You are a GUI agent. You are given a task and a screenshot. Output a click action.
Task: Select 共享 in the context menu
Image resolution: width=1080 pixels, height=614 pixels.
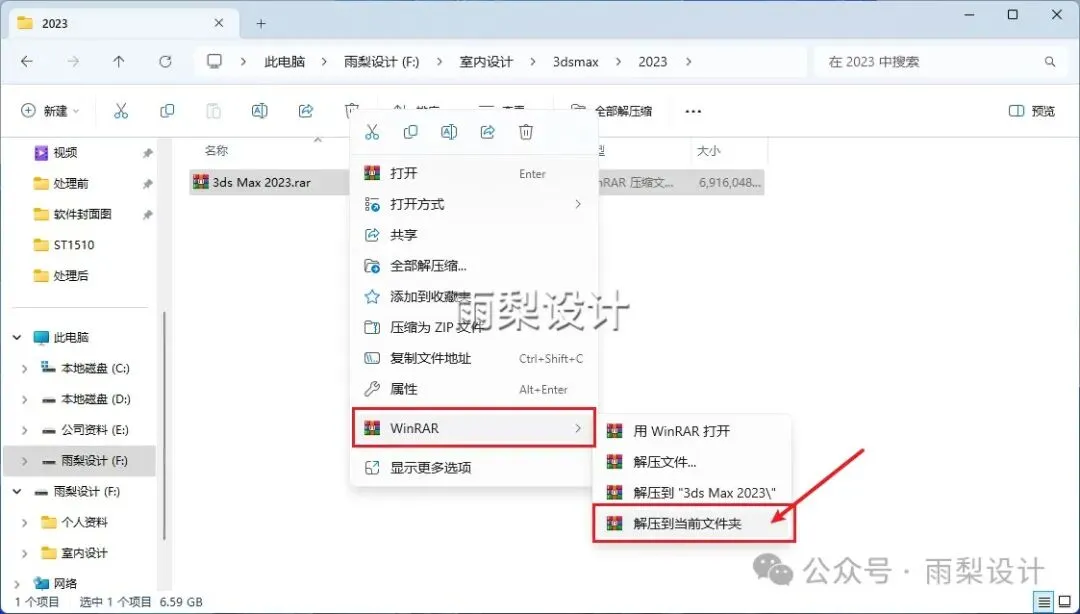point(473,235)
